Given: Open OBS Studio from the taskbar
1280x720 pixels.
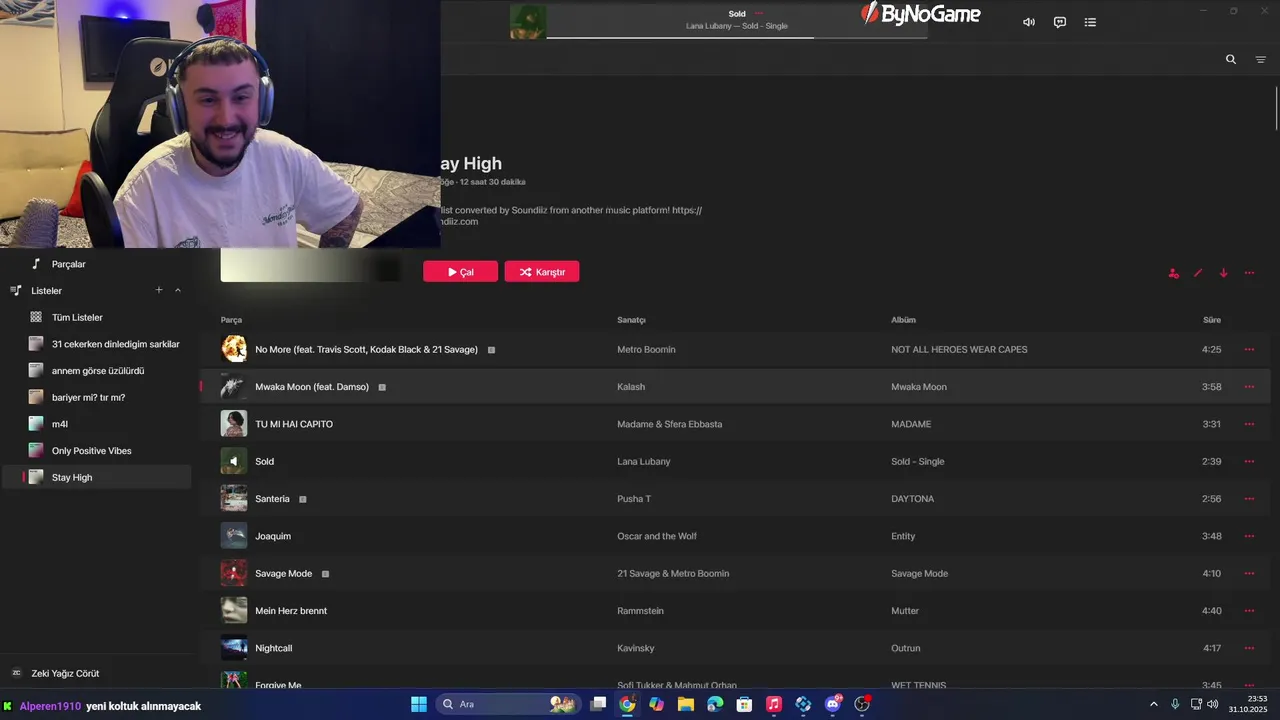Looking at the screenshot, I should (x=862, y=704).
